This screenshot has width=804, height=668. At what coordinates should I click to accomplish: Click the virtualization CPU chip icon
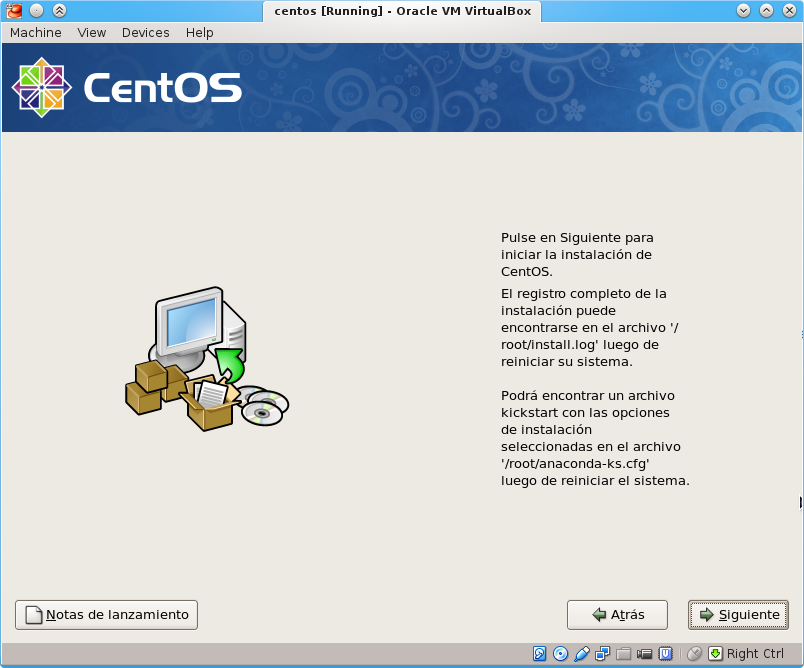pyautogui.click(x=666, y=654)
